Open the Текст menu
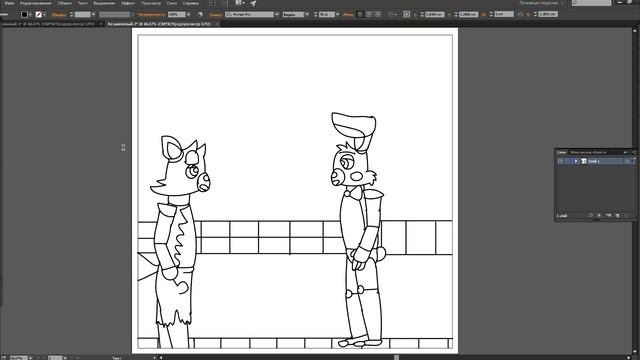Screen dimensions: 640x360 (x=82, y=3)
